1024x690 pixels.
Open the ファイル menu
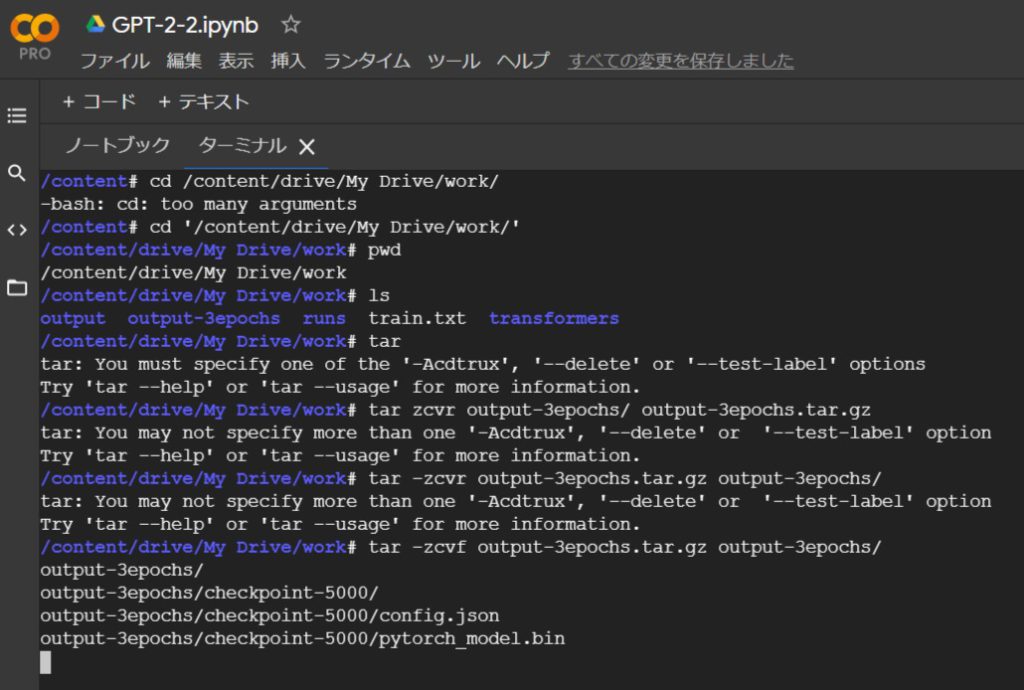115,61
